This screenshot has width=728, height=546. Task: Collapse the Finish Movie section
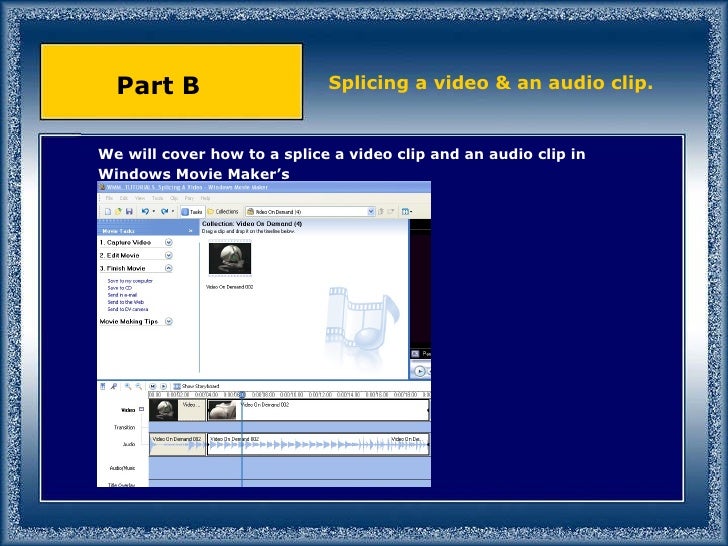[x=169, y=268]
